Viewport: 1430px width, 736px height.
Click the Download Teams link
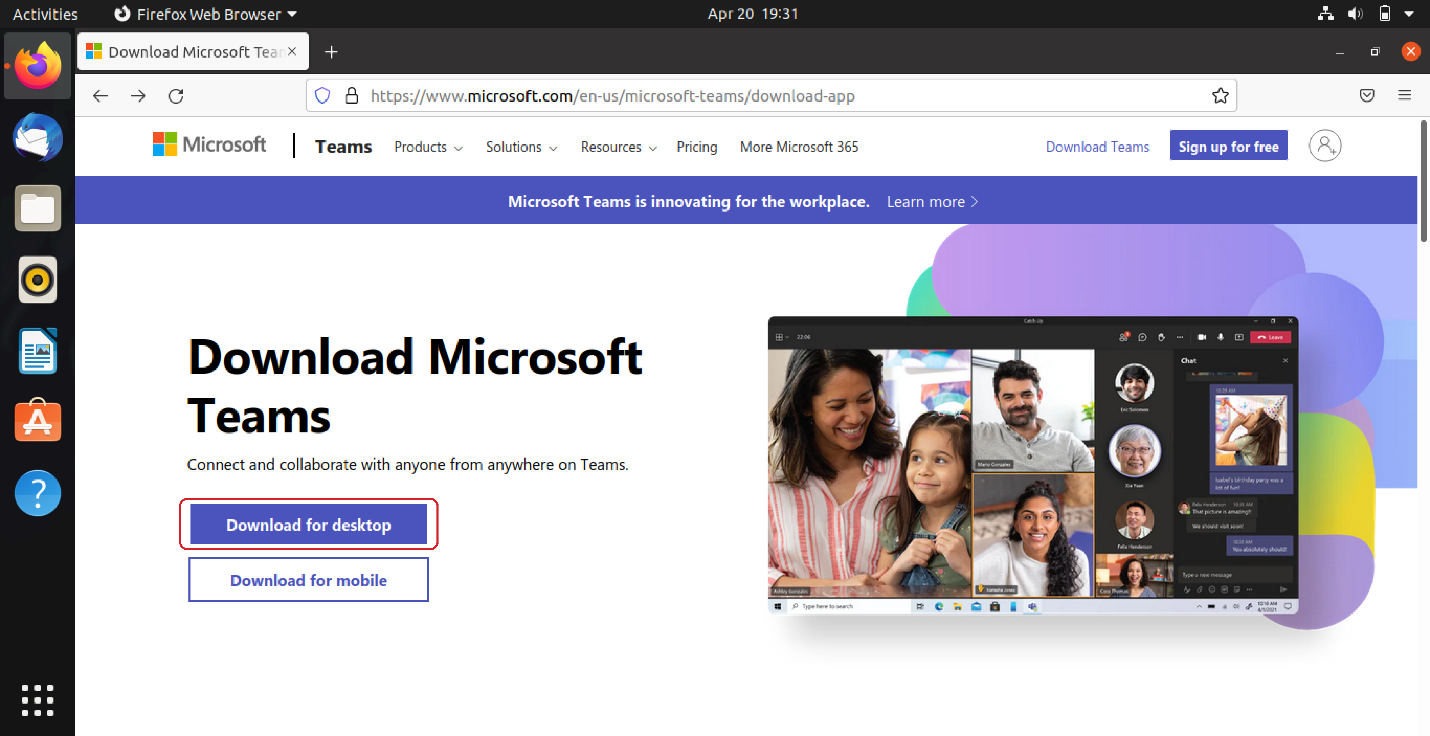coord(1097,147)
